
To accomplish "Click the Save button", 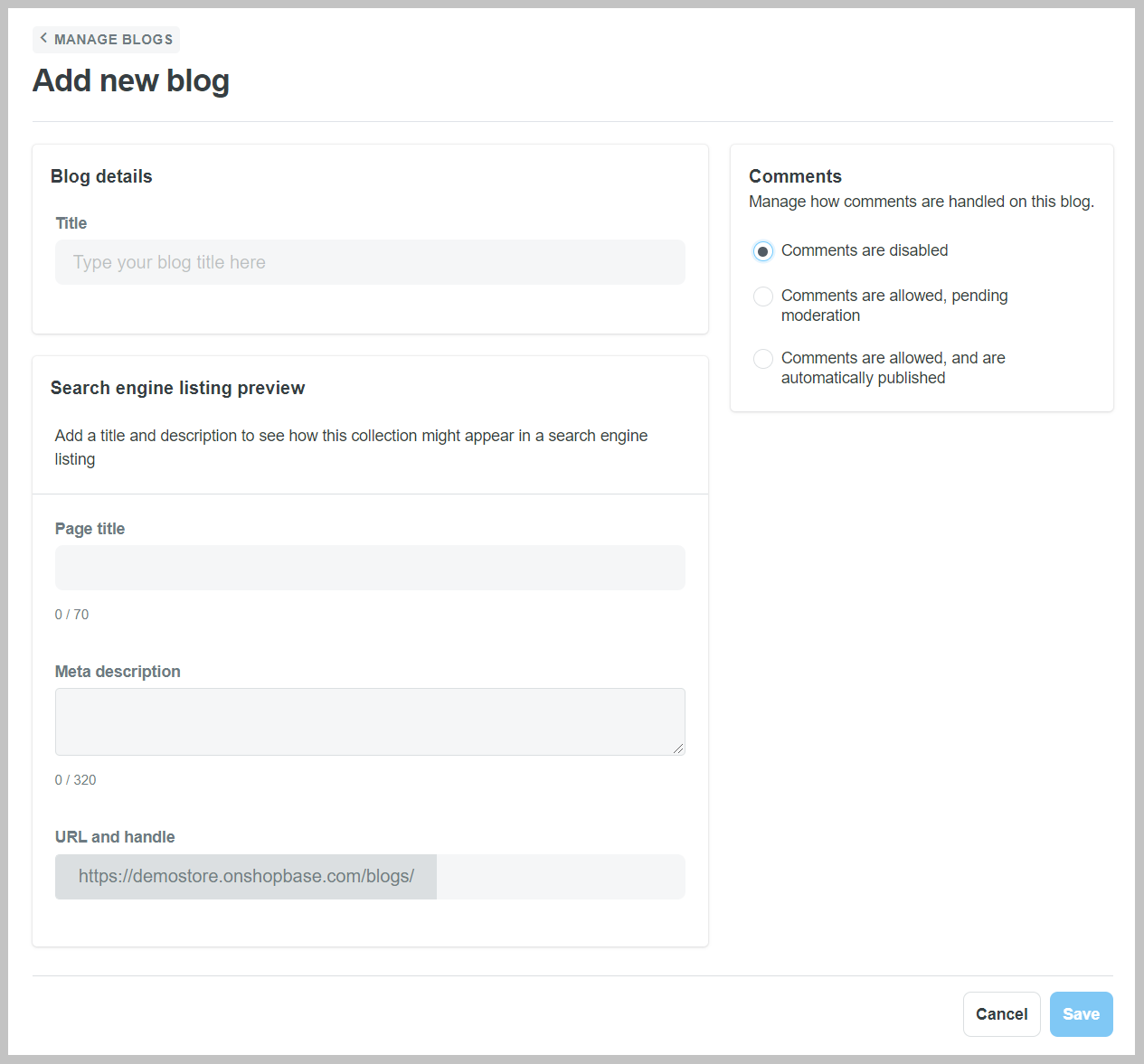I will pyautogui.click(x=1081, y=1014).
